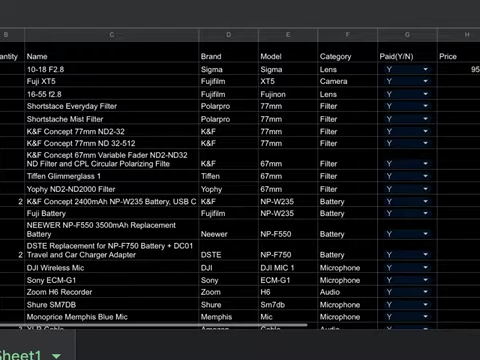Select 'Zoom H6 Recorder' name cell
This screenshot has height=360, width=480.
click(112, 292)
